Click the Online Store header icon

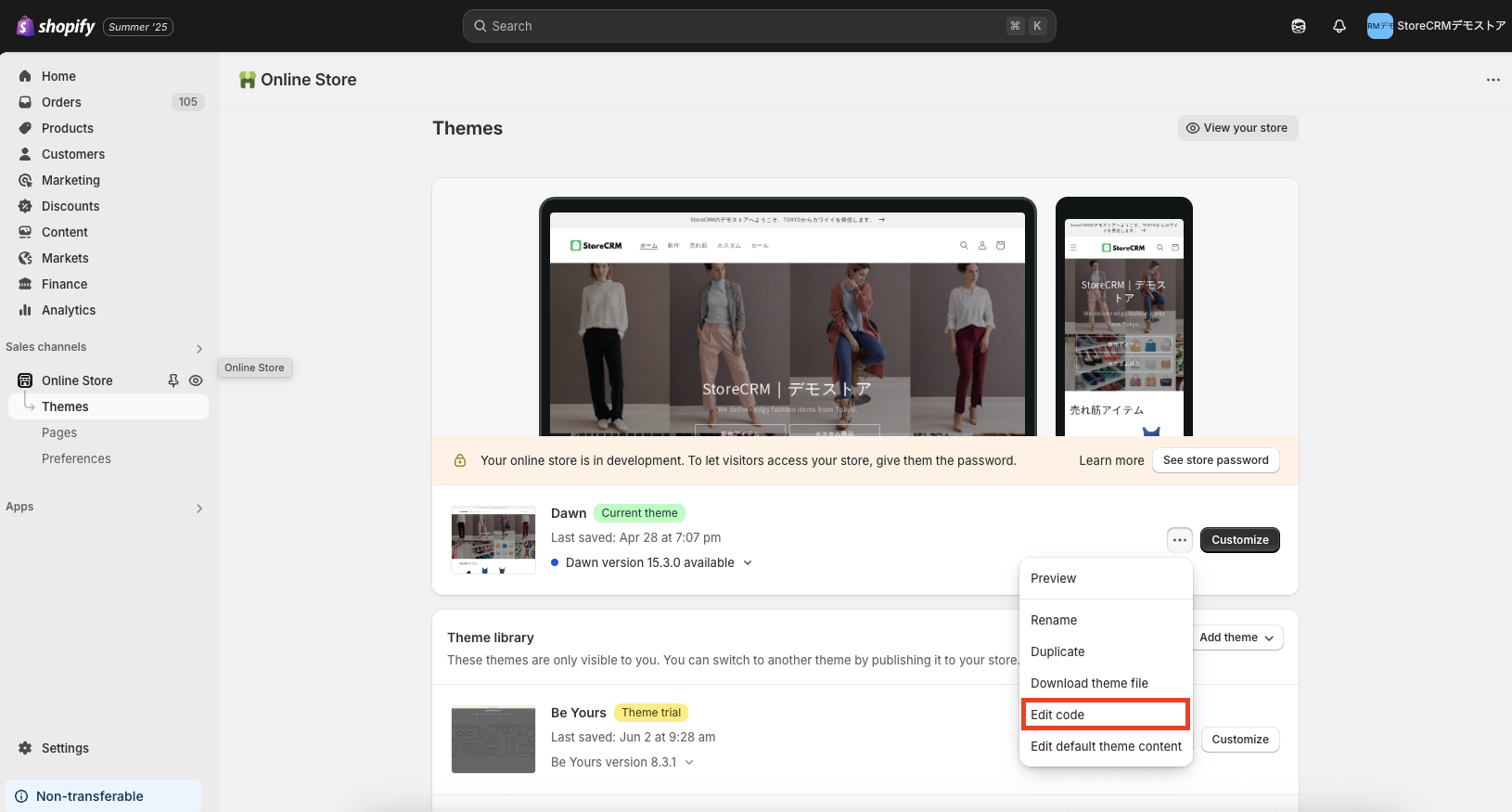click(247, 80)
